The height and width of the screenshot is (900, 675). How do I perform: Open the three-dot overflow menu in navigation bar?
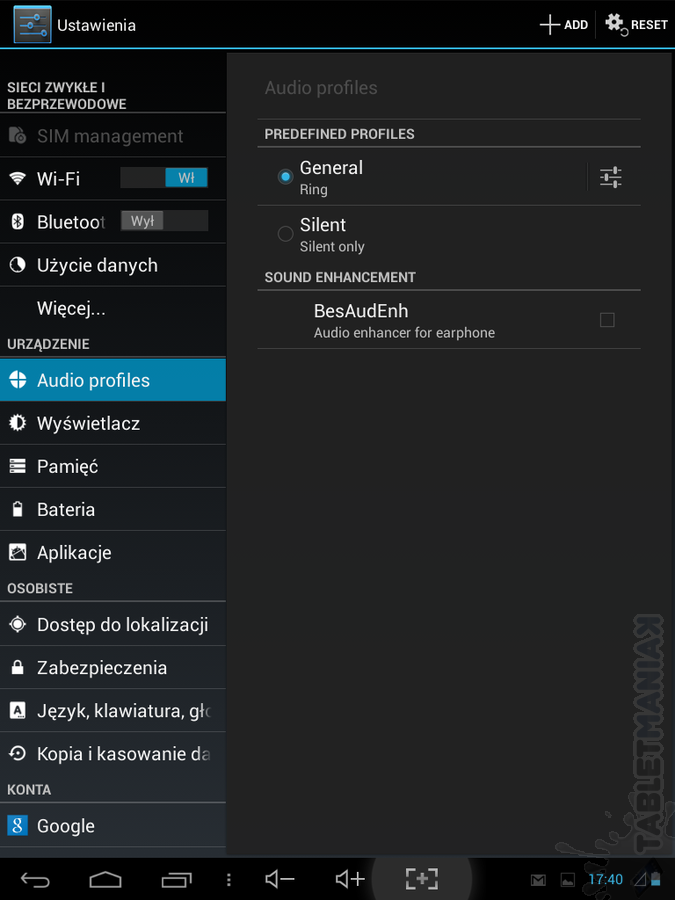pyautogui.click(x=228, y=879)
